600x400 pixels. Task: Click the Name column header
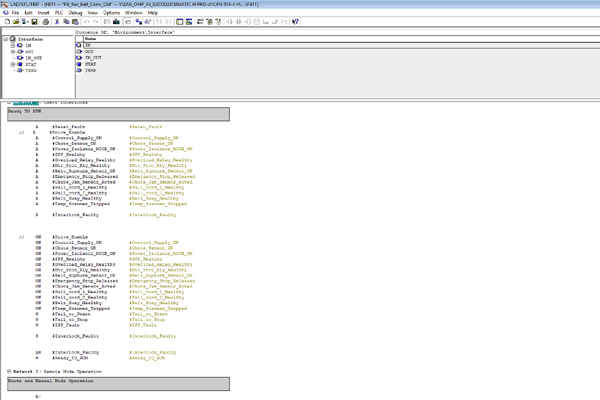point(341,39)
